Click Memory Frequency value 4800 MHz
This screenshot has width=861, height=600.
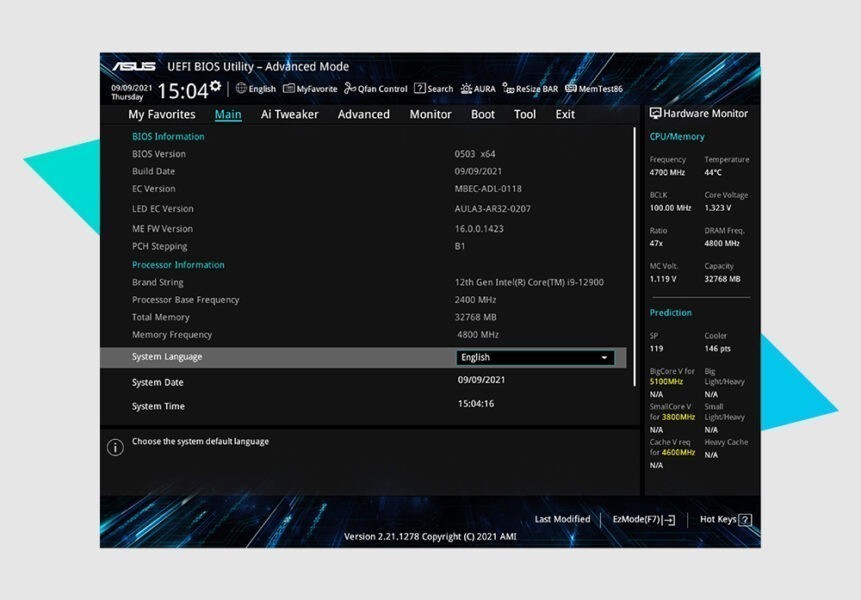[478, 334]
